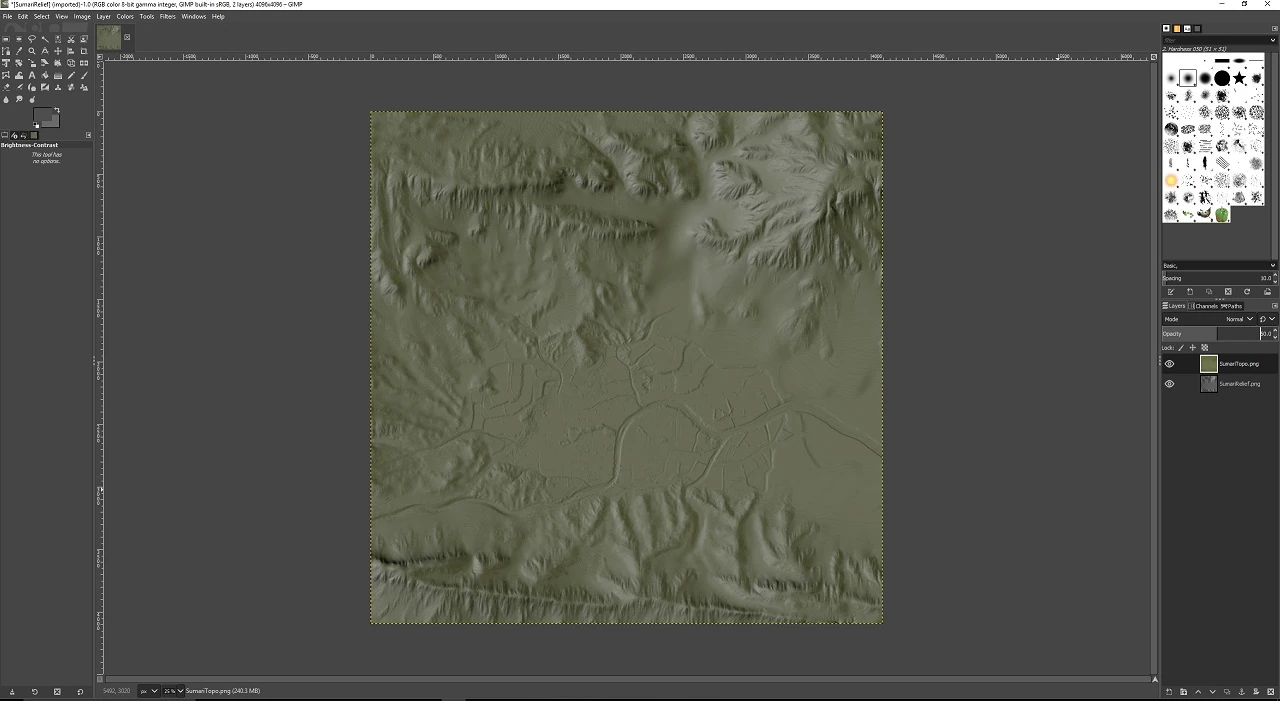Open the blend mode group switcher
This screenshot has height=701, width=1280.
coord(1267,319)
